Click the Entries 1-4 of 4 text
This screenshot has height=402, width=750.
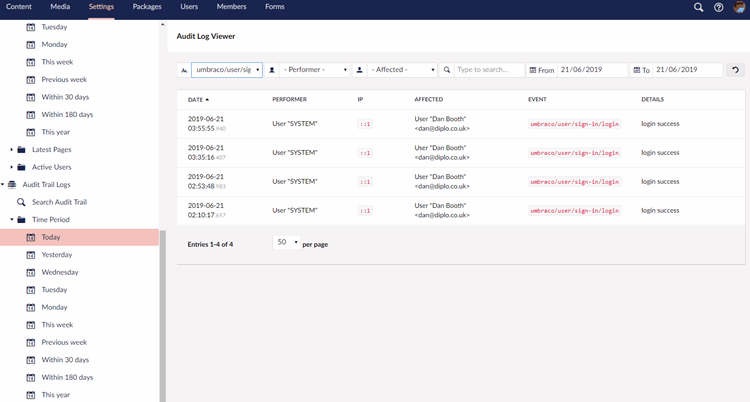click(210, 245)
